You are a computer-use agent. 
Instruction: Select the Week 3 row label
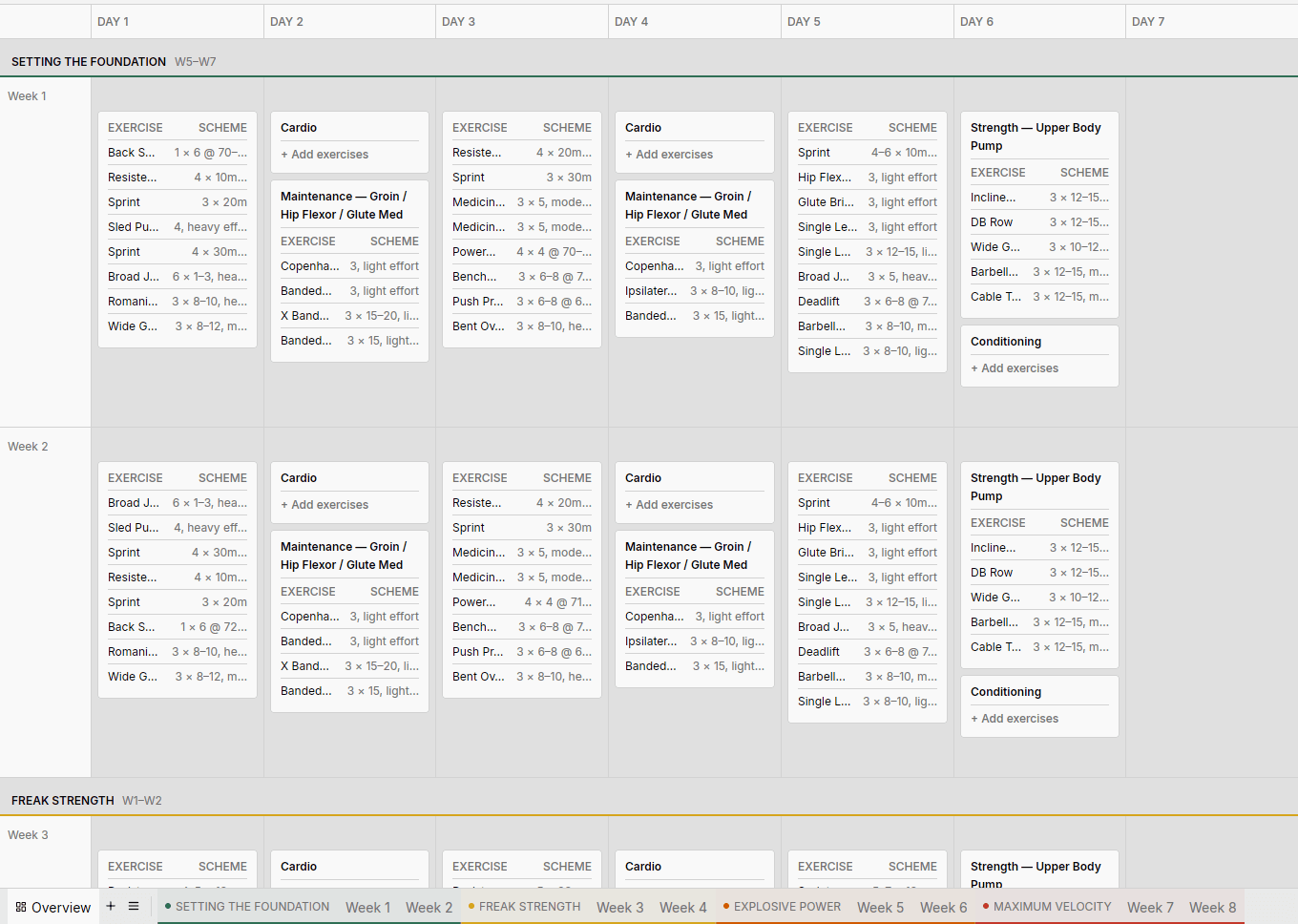click(28, 835)
